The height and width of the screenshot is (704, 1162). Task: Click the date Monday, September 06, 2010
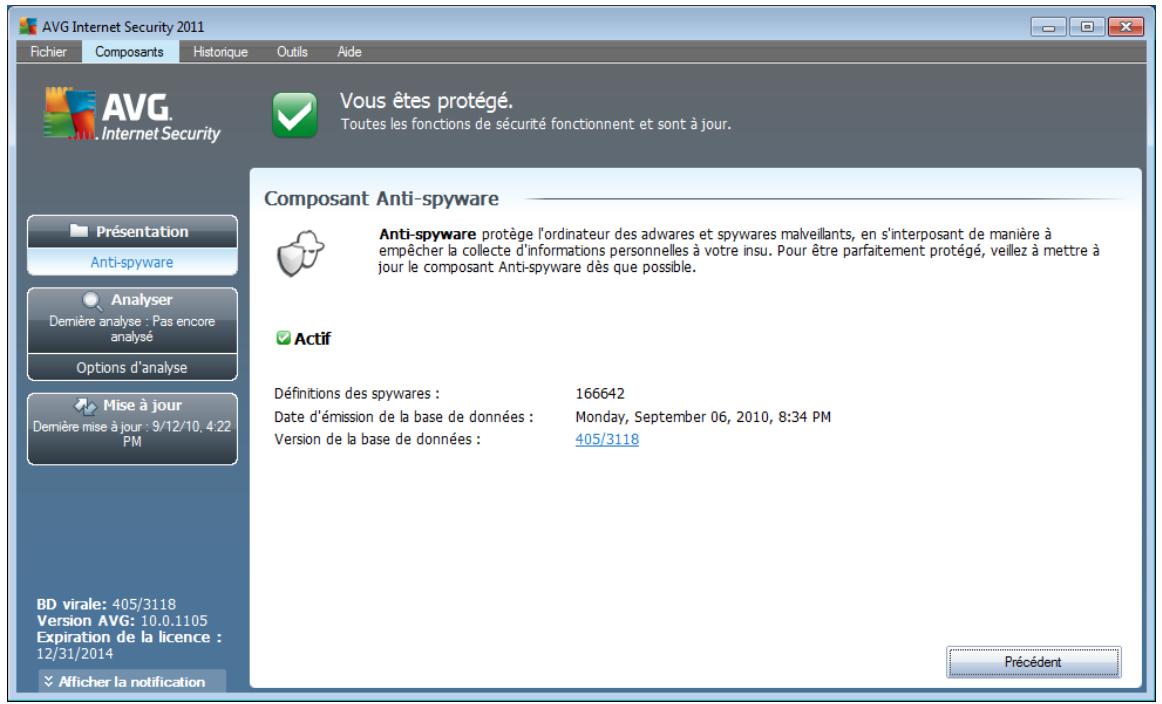coord(703,417)
